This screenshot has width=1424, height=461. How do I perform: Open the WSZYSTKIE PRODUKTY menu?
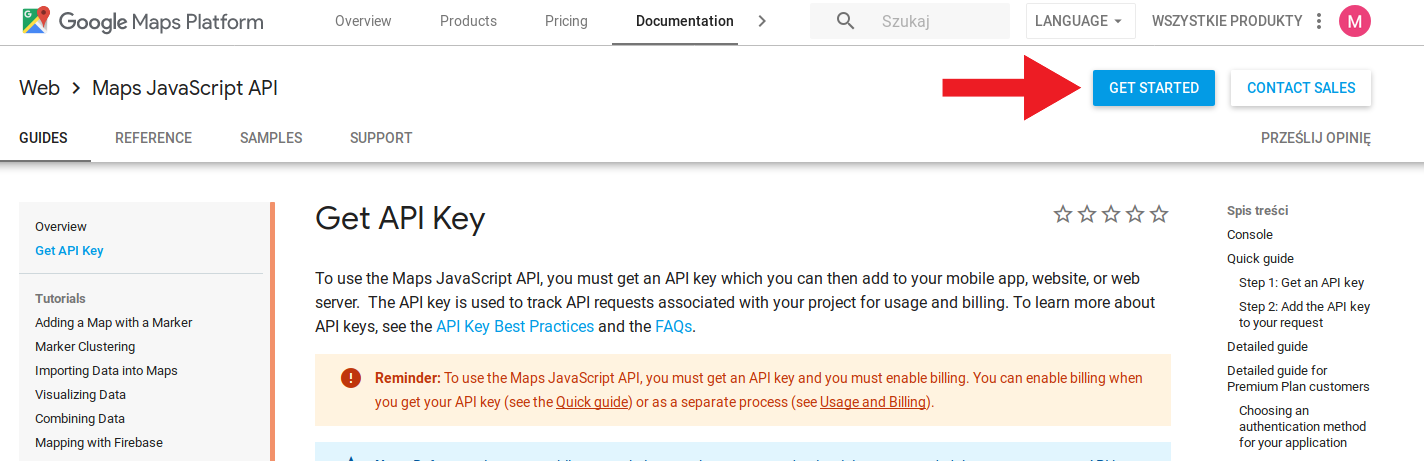point(1227,21)
